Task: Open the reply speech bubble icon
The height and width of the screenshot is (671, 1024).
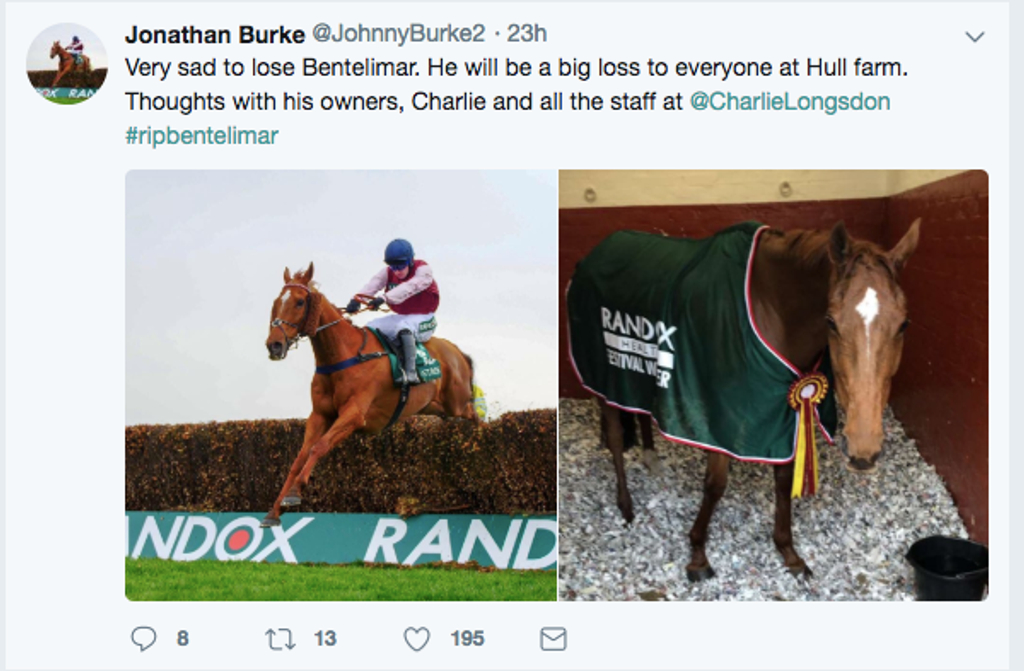Action: click(x=143, y=639)
